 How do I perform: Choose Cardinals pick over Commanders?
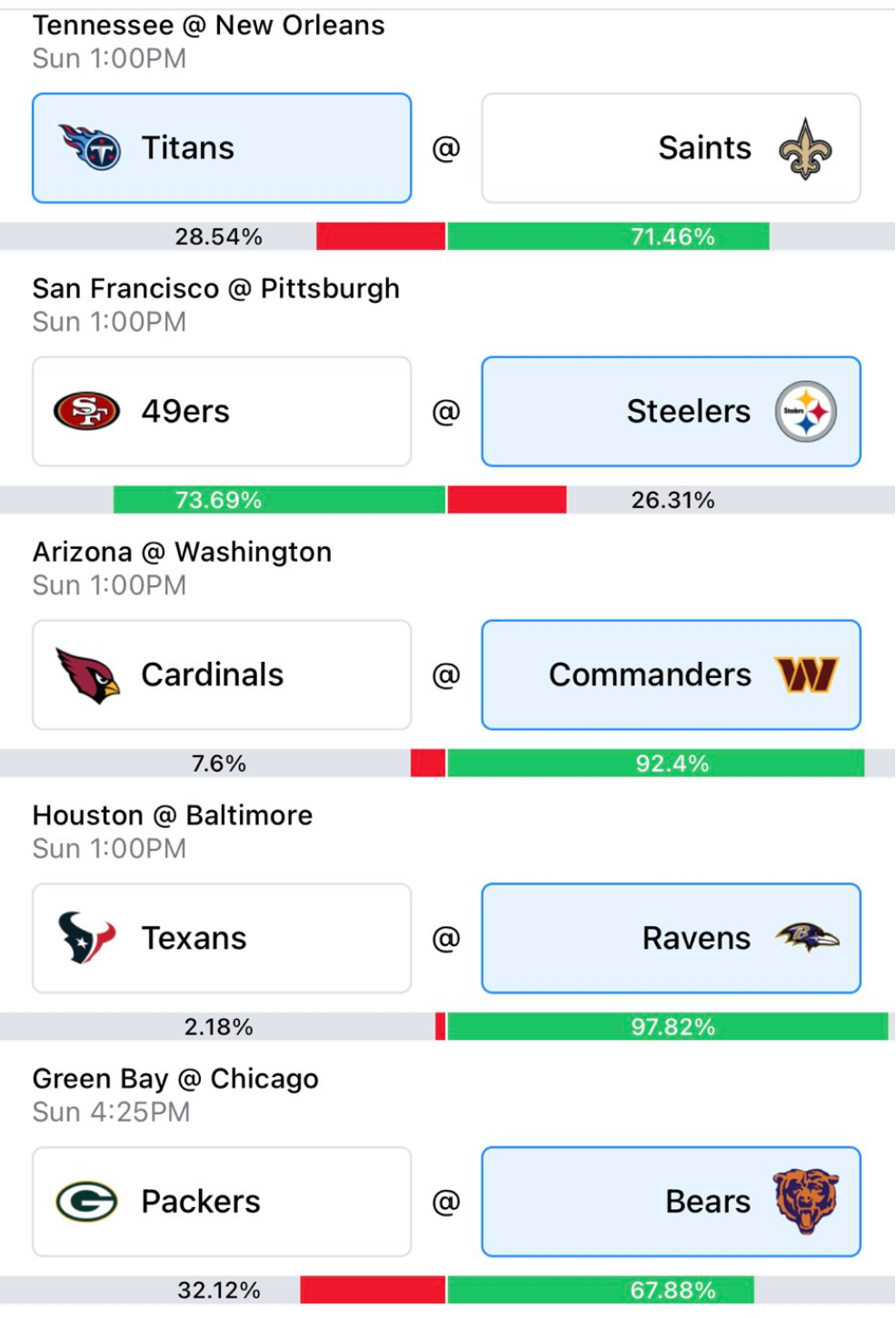(x=222, y=674)
